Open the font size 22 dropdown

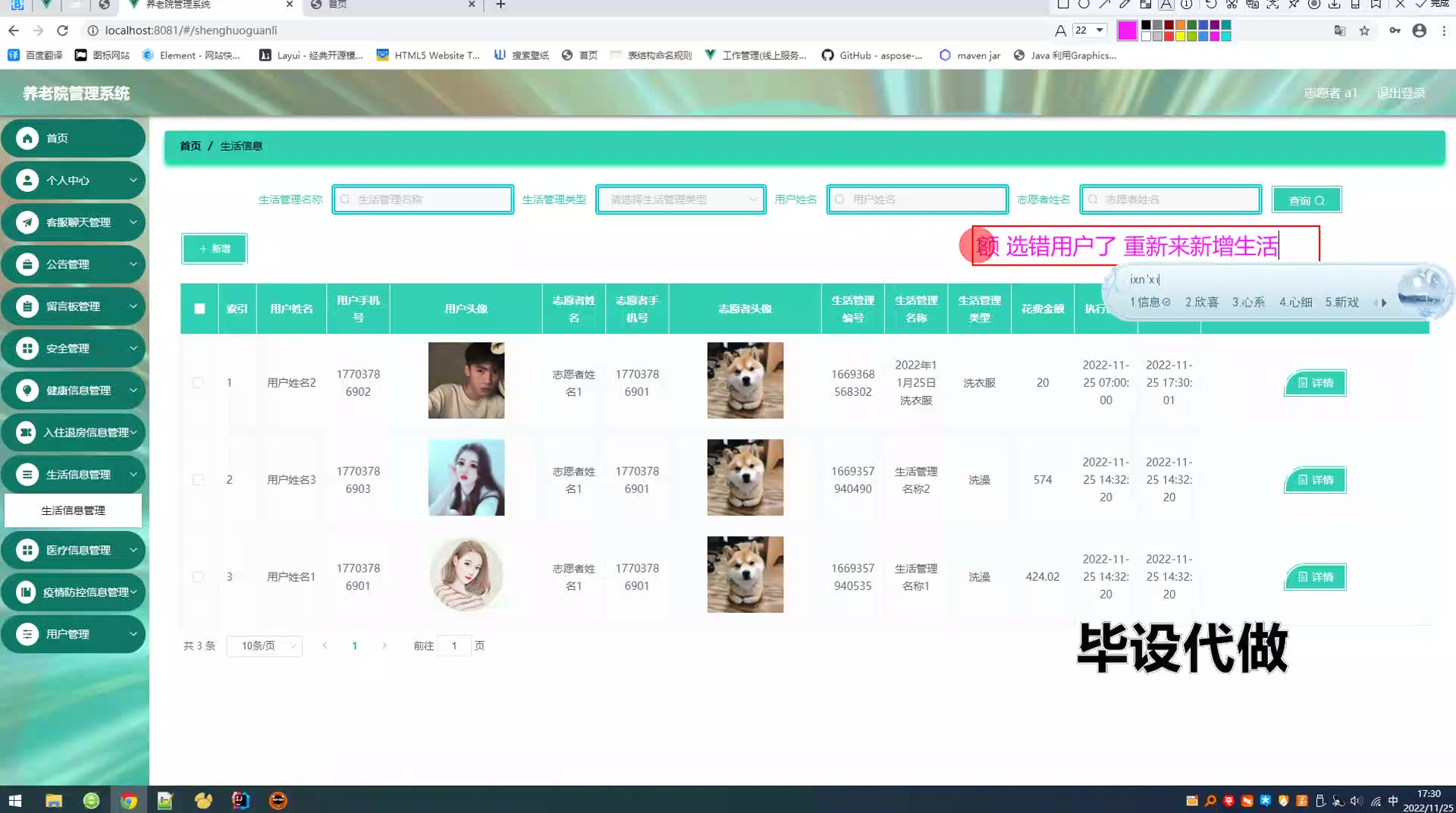tap(1090, 30)
